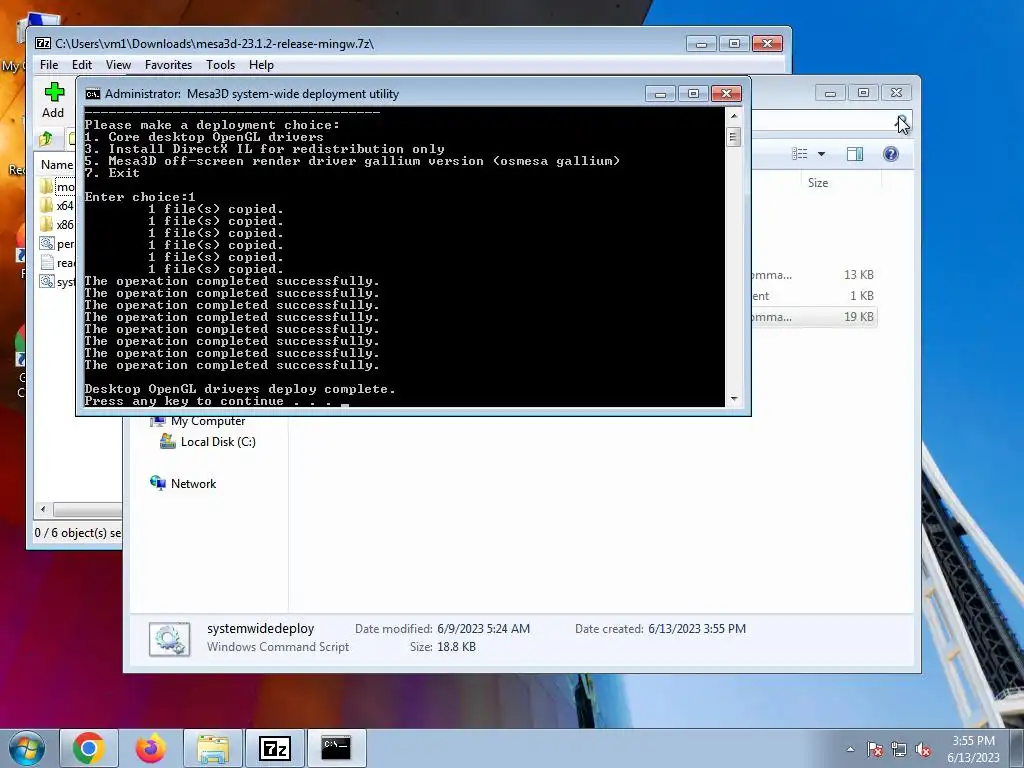Click the systemwidedeploy file thumbnail in details pane
The width and height of the screenshot is (1024, 768).
click(170, 639)
